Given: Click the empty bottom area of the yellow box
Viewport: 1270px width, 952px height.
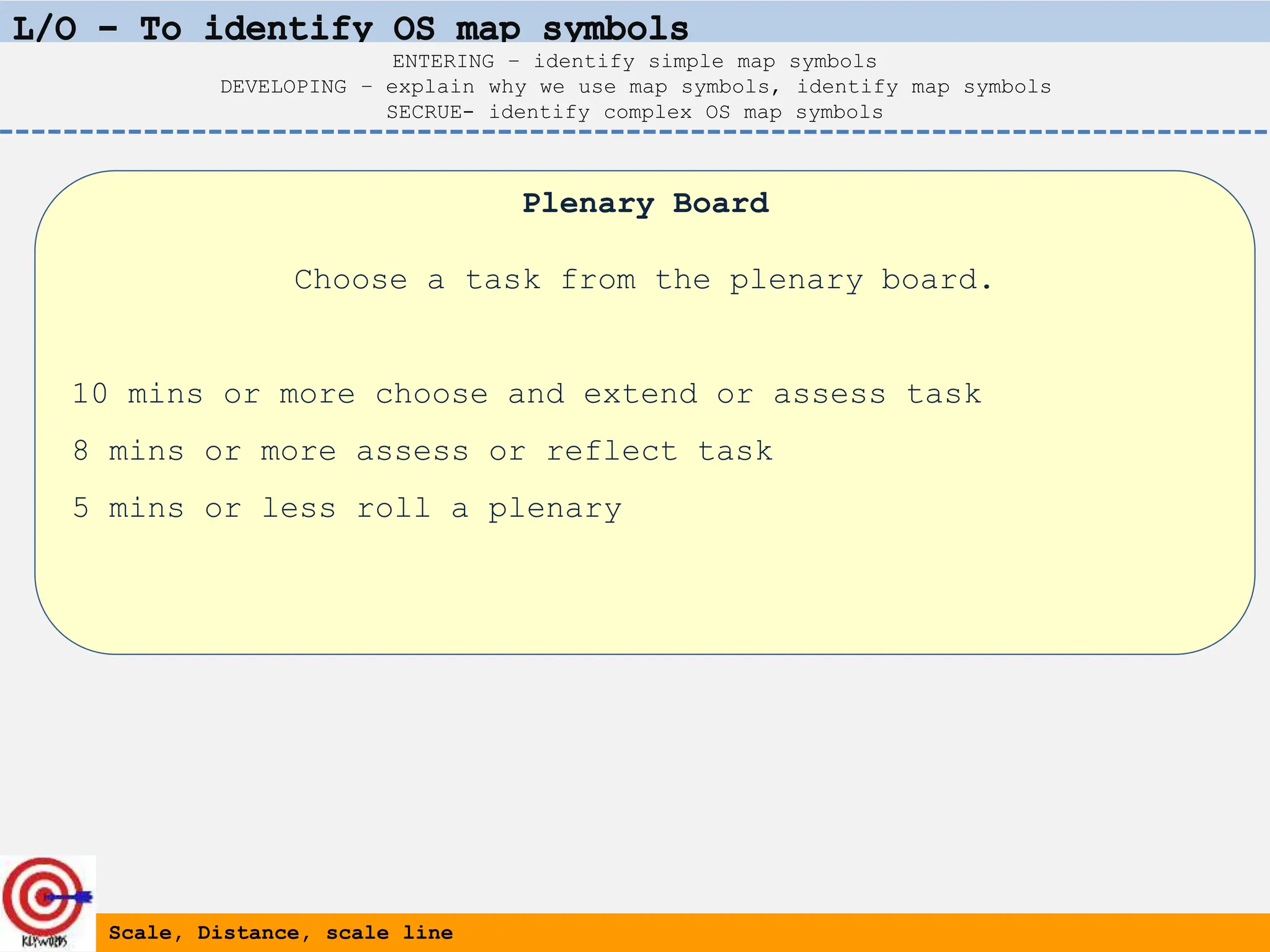Looking at the screenshot, I should (x=645, y=595).
